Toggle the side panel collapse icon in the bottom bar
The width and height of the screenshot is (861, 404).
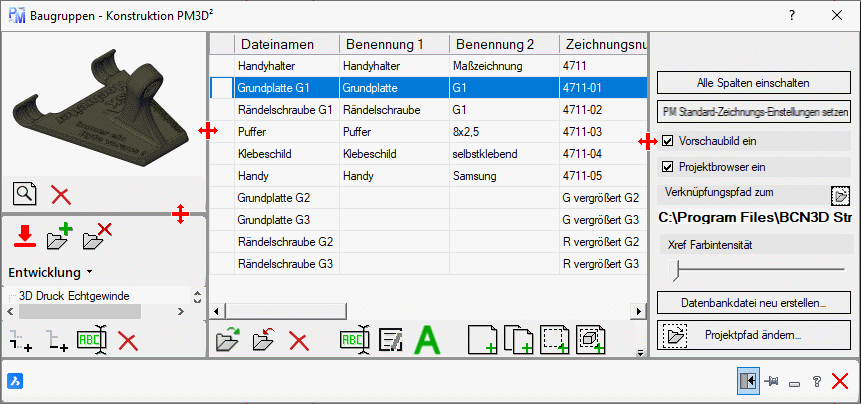[x=746, y=381]
